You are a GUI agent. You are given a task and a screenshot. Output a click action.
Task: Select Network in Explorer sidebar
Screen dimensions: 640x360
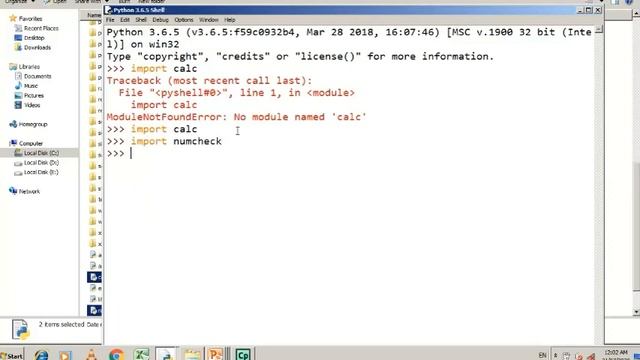coord(29,191)
